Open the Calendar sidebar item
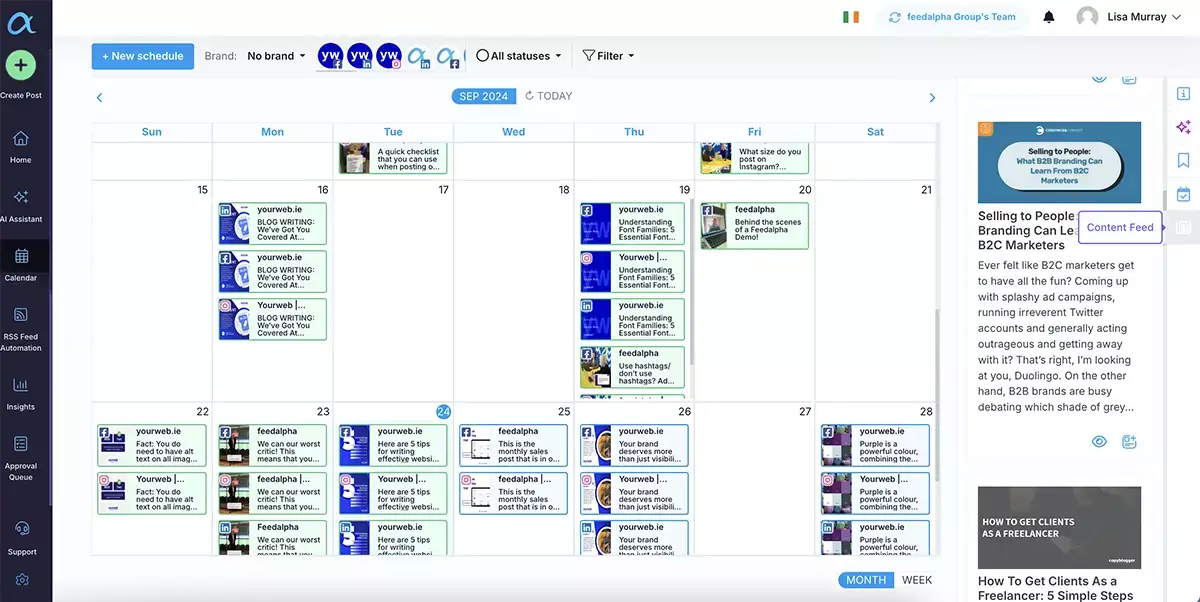This screenshot has width=1200, height=602. pos(21,264)
